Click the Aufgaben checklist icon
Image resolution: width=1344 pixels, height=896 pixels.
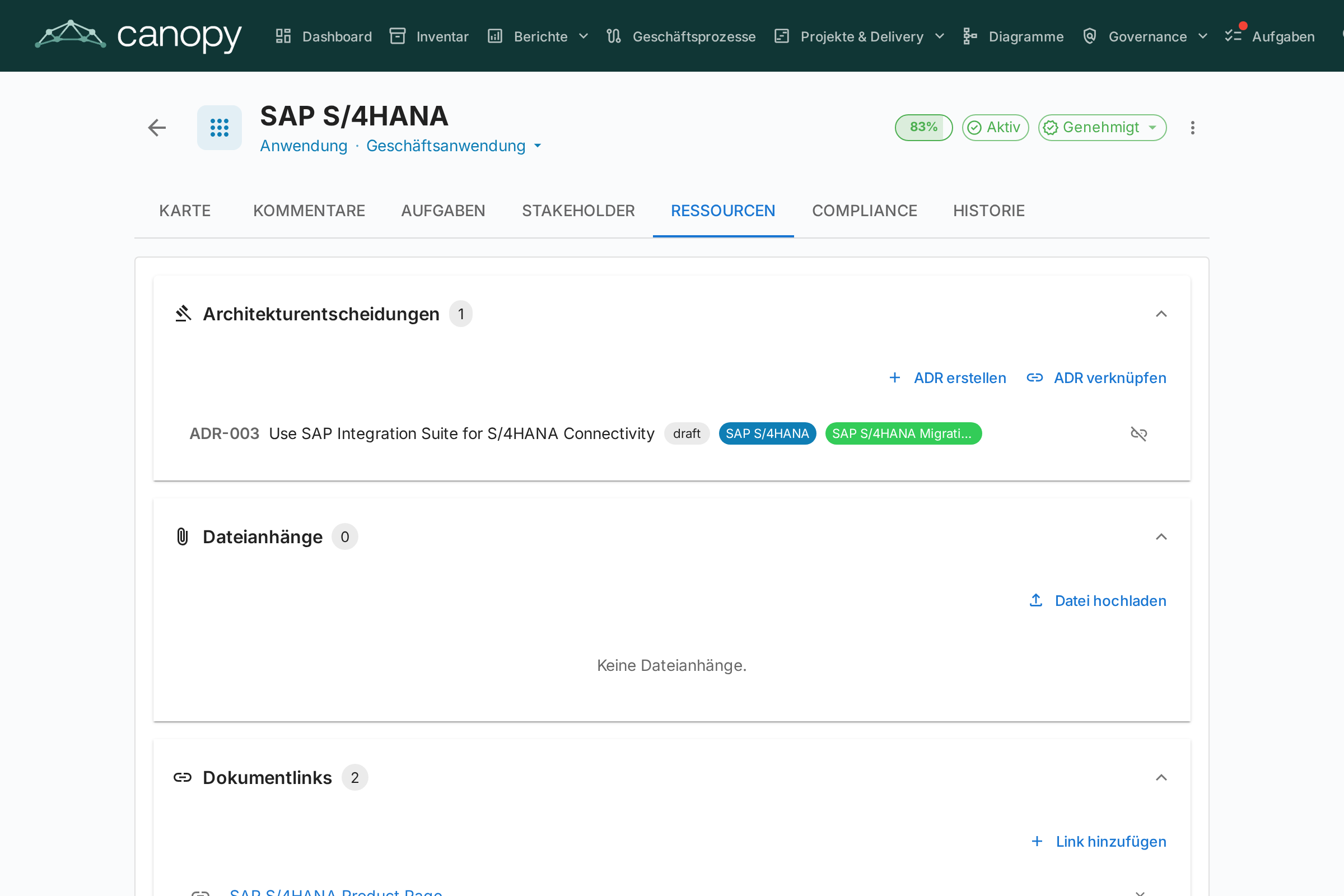1233,36
